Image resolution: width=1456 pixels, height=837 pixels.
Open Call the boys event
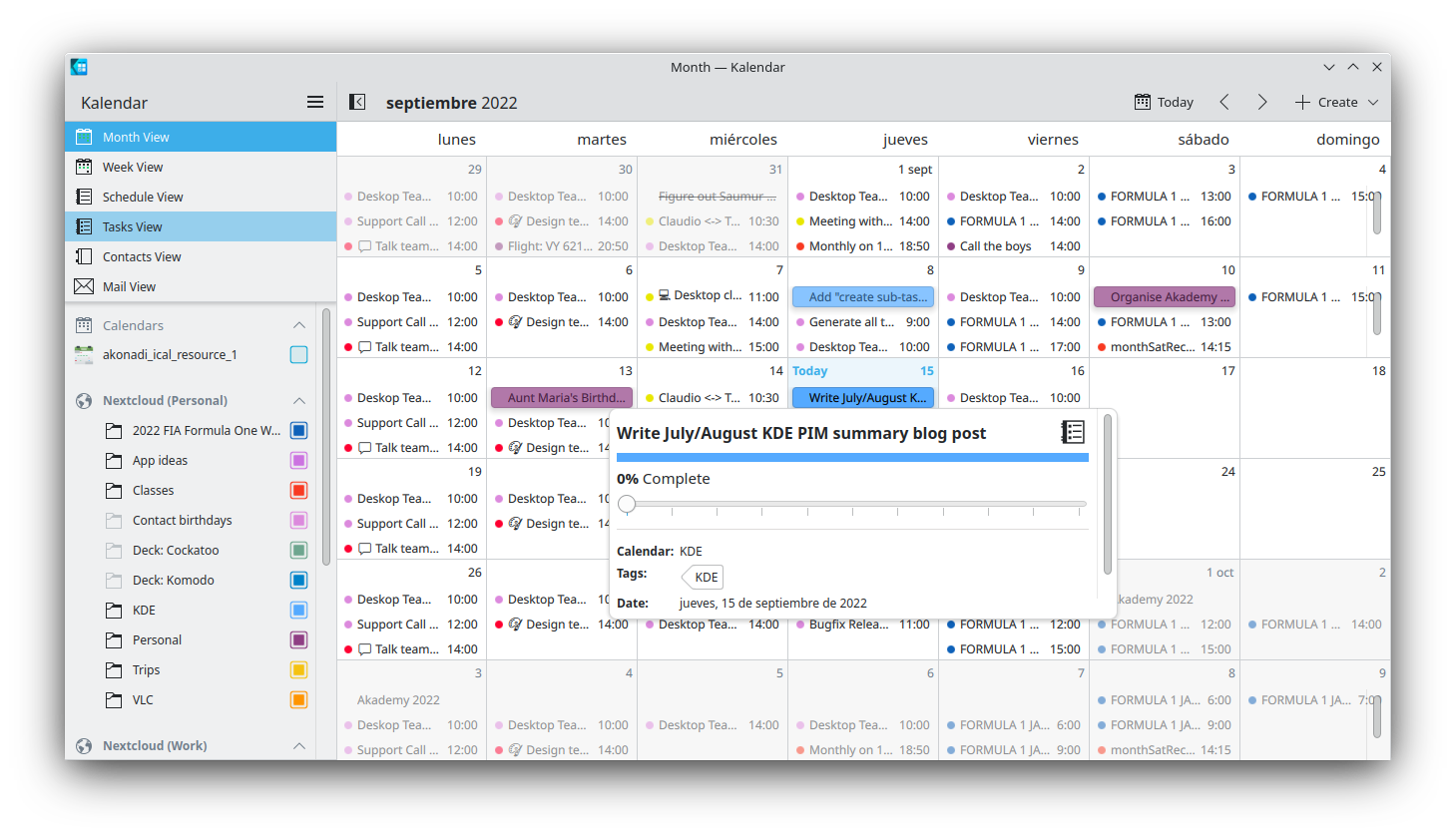[x=1014, y=245]
